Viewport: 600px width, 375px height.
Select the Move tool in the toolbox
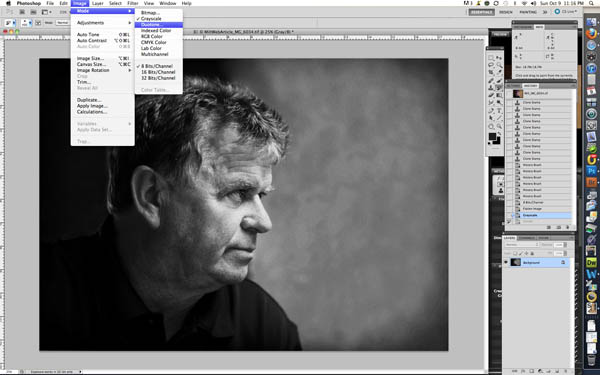pyautogui.click(x=499, y=57)
